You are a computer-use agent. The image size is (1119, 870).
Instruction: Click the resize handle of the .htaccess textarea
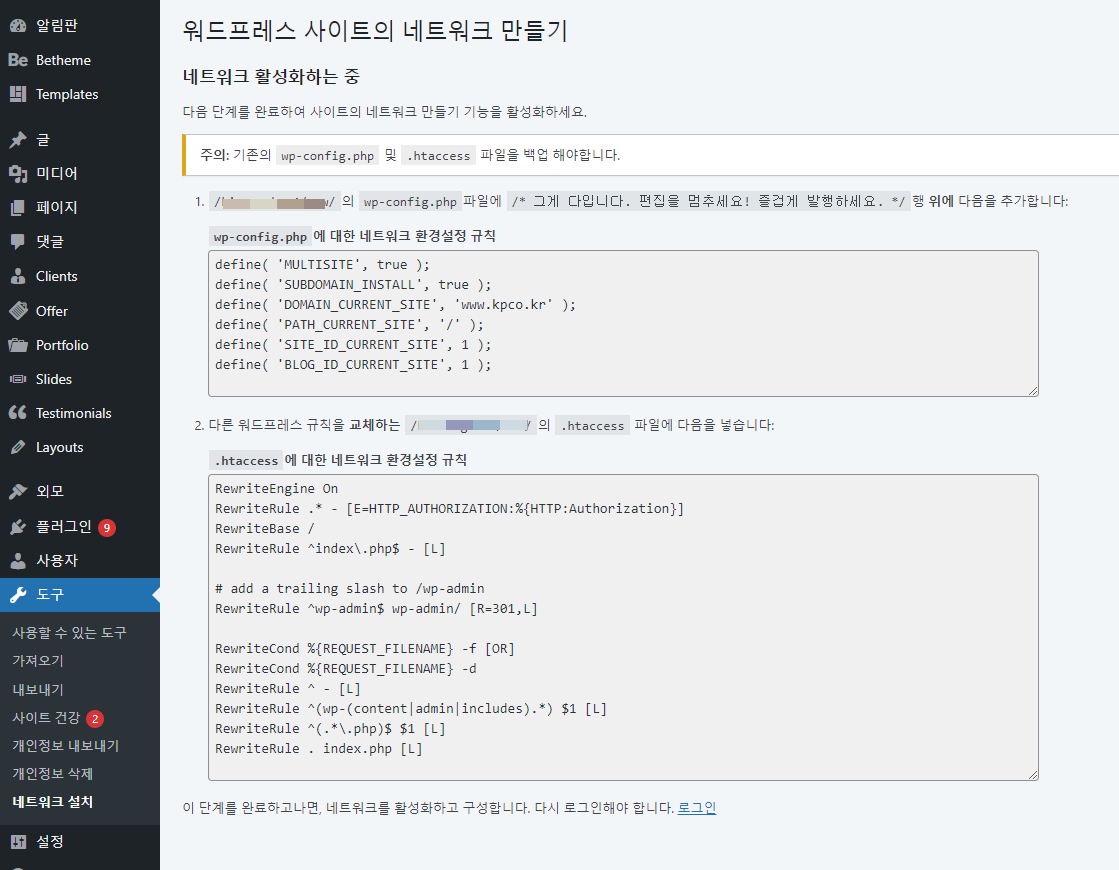[1032, 774]
